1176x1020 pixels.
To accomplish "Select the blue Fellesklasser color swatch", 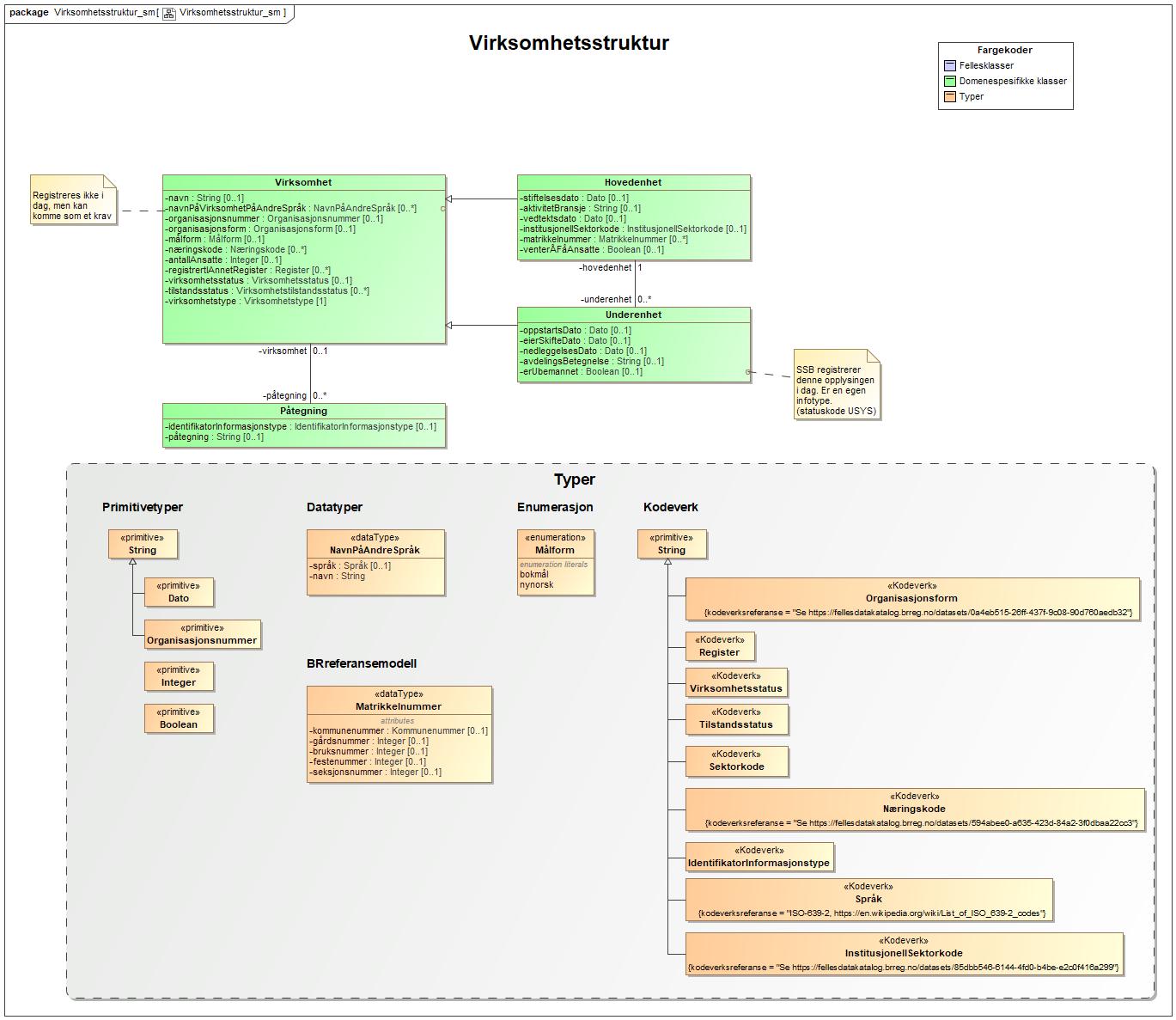I will click(949, 65).
